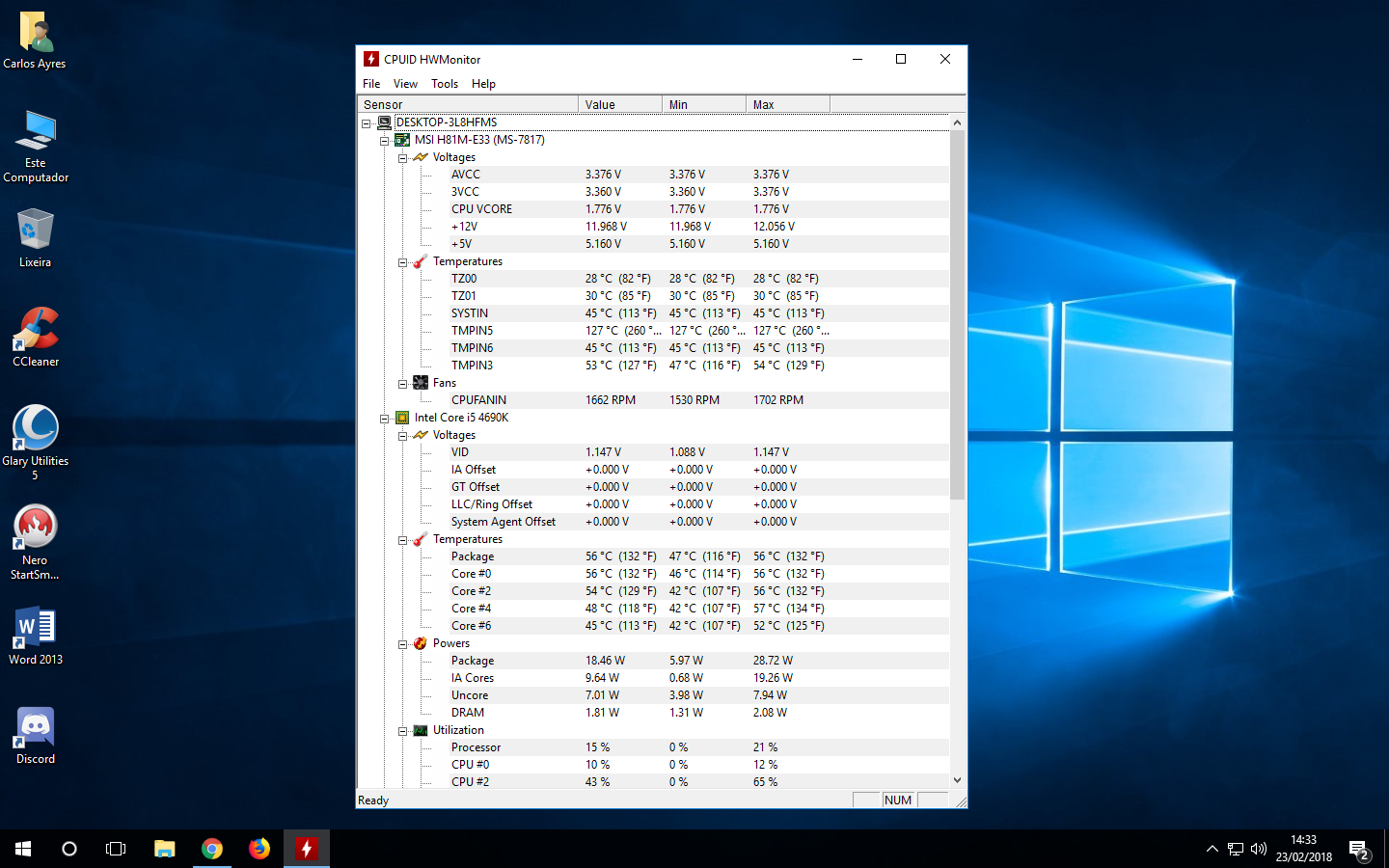The height and width of the screenshot is (868, 1389).
Task: Collapse the DESKTOP-3L8HFMS root node
Action: (367, 123)
